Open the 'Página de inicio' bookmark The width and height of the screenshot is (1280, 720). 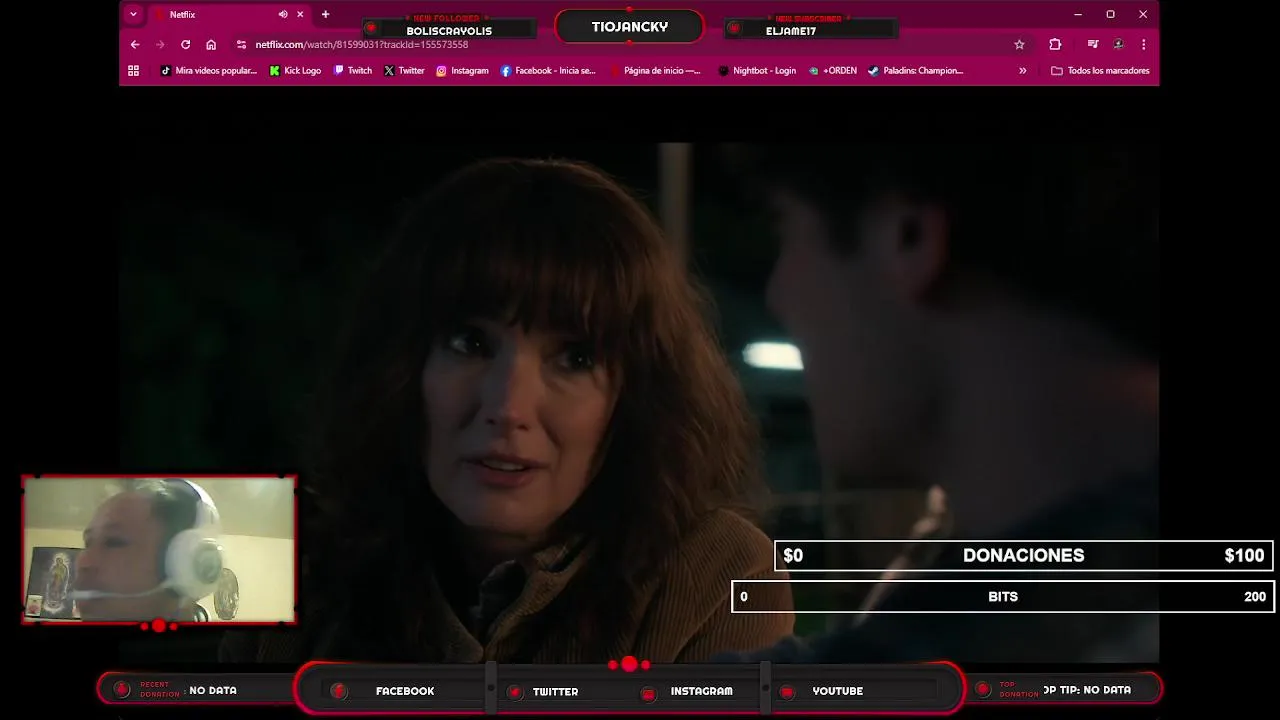click(x=655, y=70)
